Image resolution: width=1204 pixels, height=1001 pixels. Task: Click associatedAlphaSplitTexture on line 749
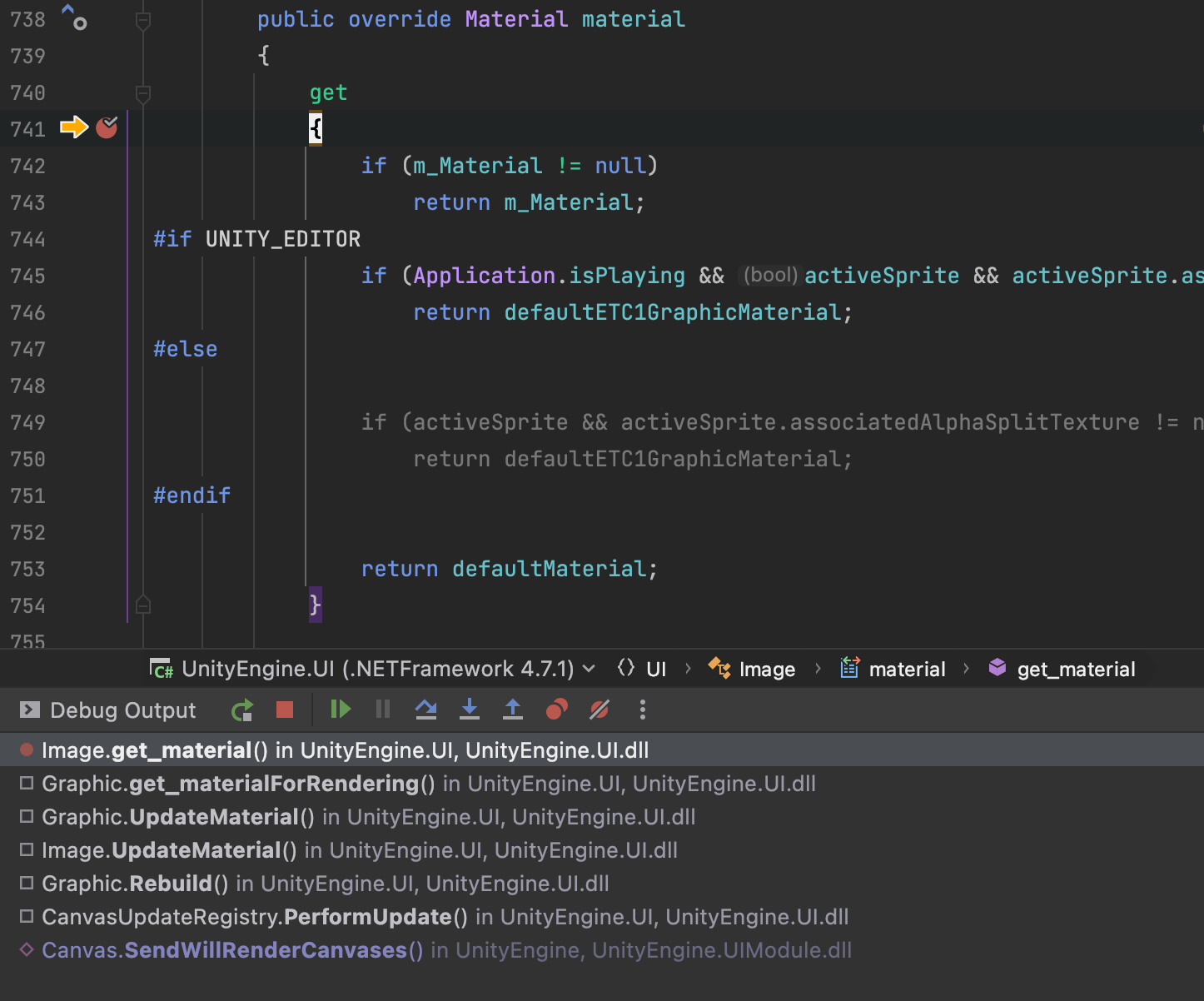[964, 422]
